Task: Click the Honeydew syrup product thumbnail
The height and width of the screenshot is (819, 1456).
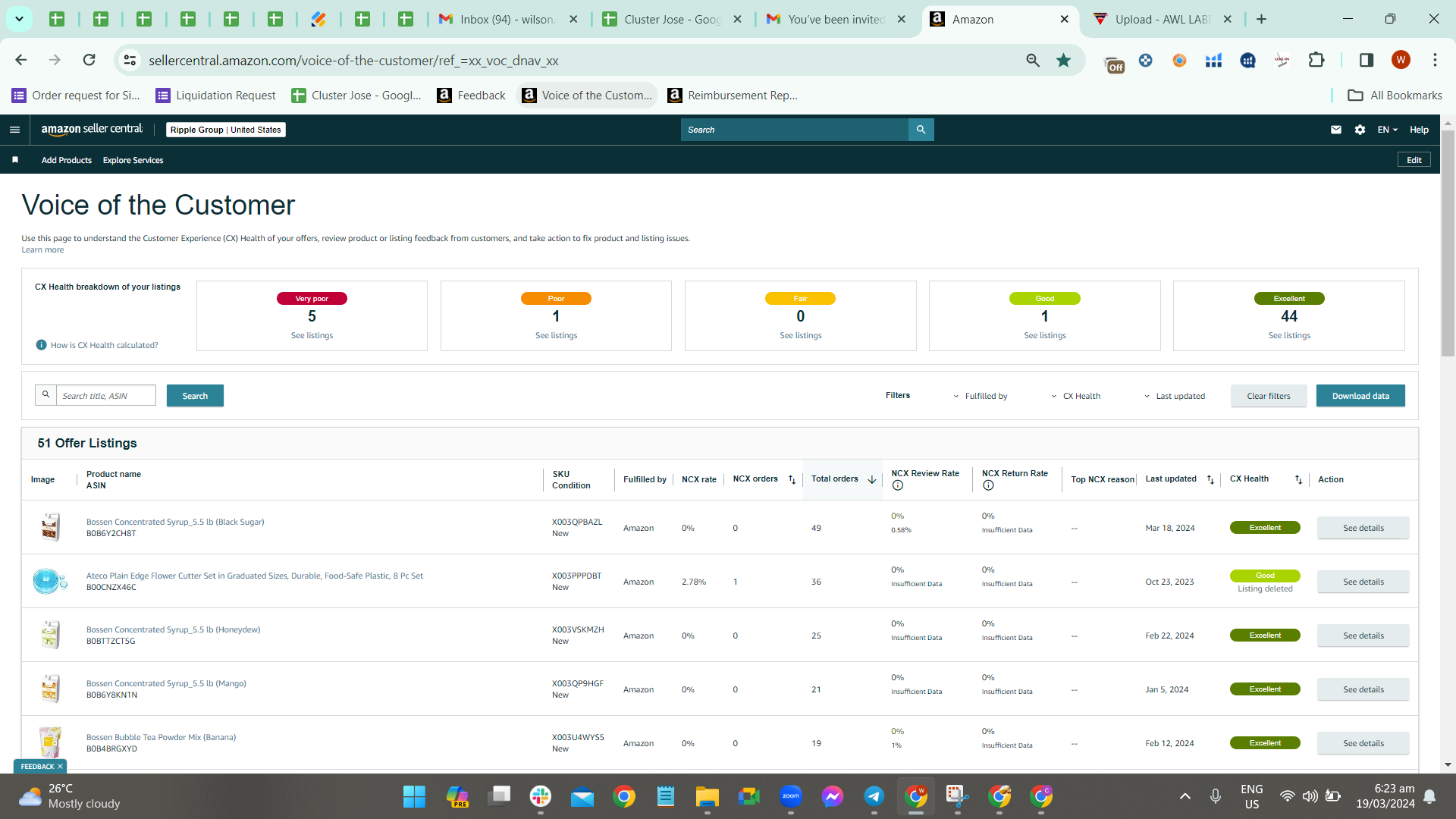Action: click(x=50, y=635)
